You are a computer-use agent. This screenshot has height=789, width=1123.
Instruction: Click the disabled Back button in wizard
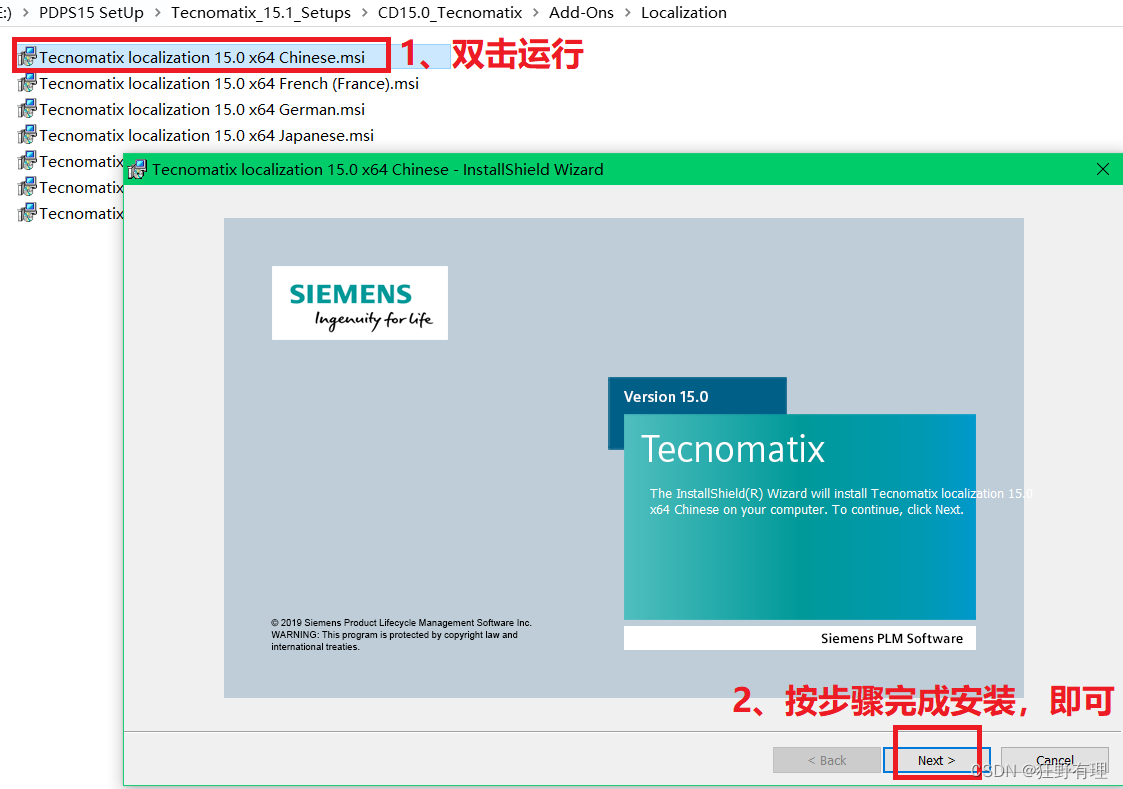[x=826, y=760]
